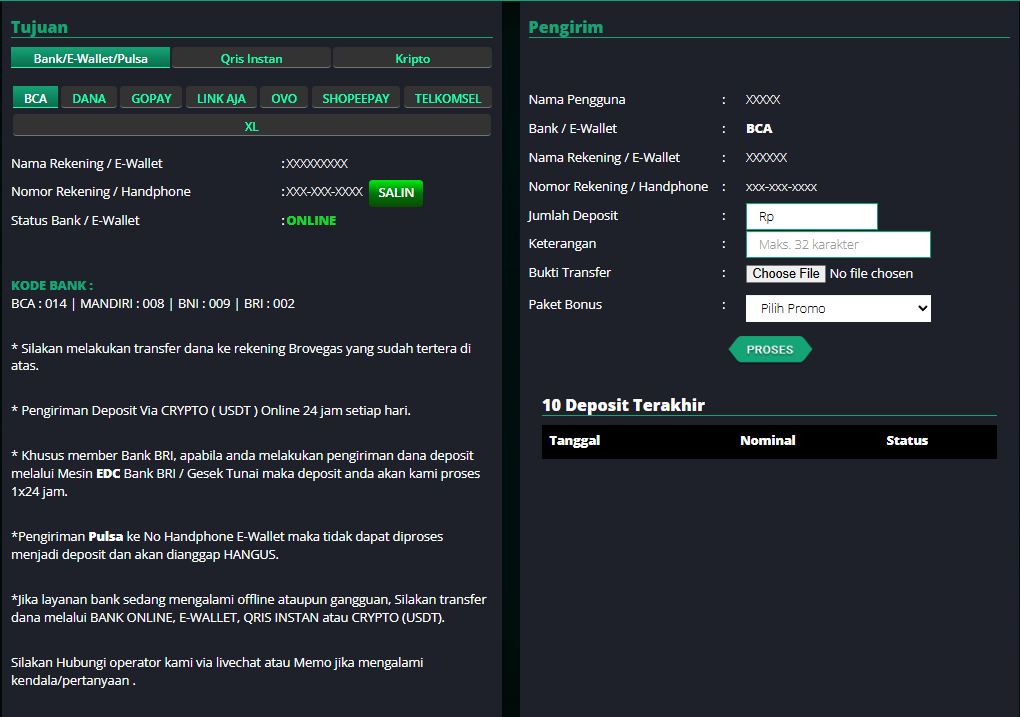Screen dimensions: 1020x717
Task: Click the Nama Pengguna label
Action: pyautogui.click(x=577, y=100)
